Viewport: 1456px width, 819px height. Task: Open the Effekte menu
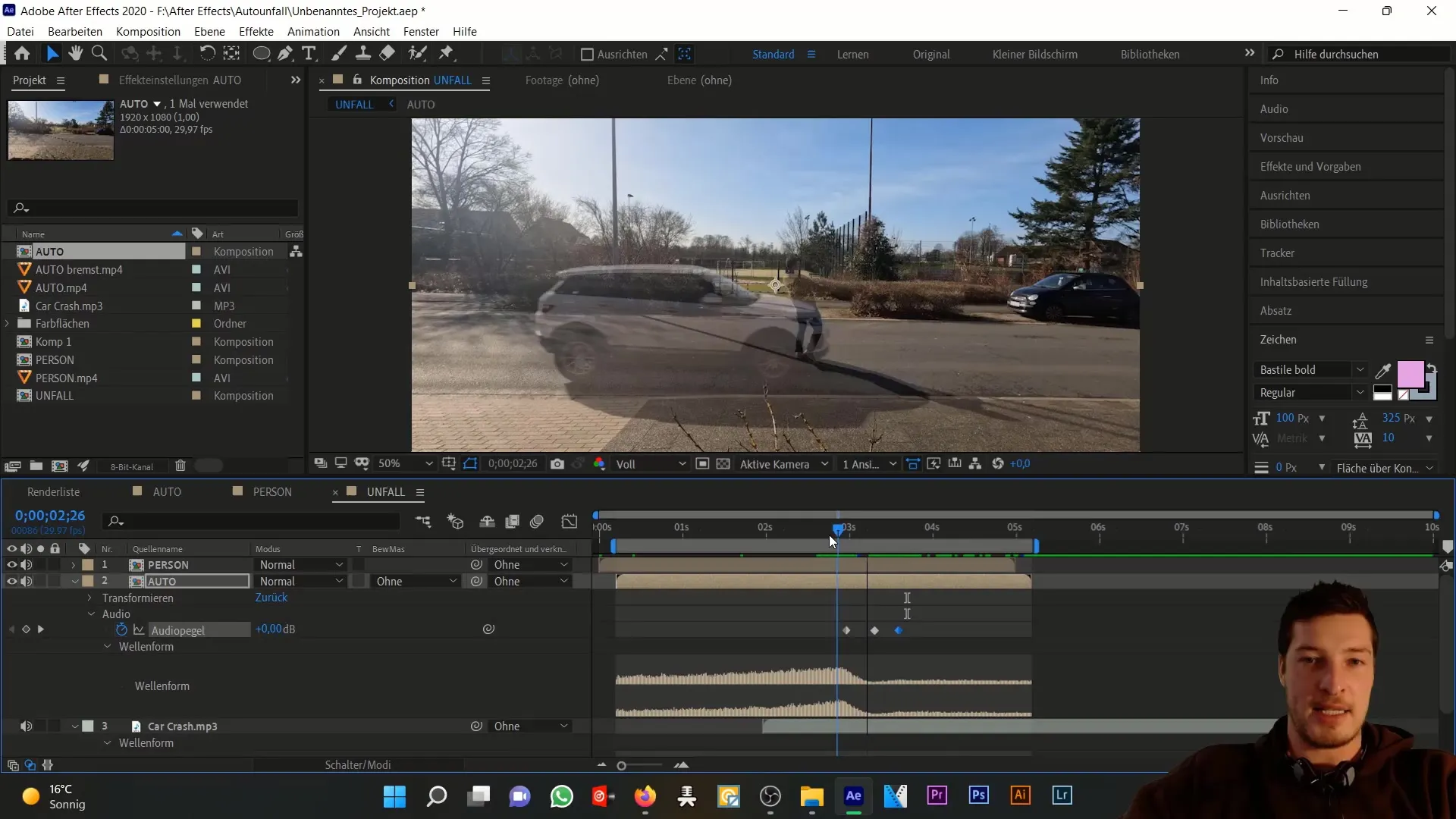tap(256, 32)
